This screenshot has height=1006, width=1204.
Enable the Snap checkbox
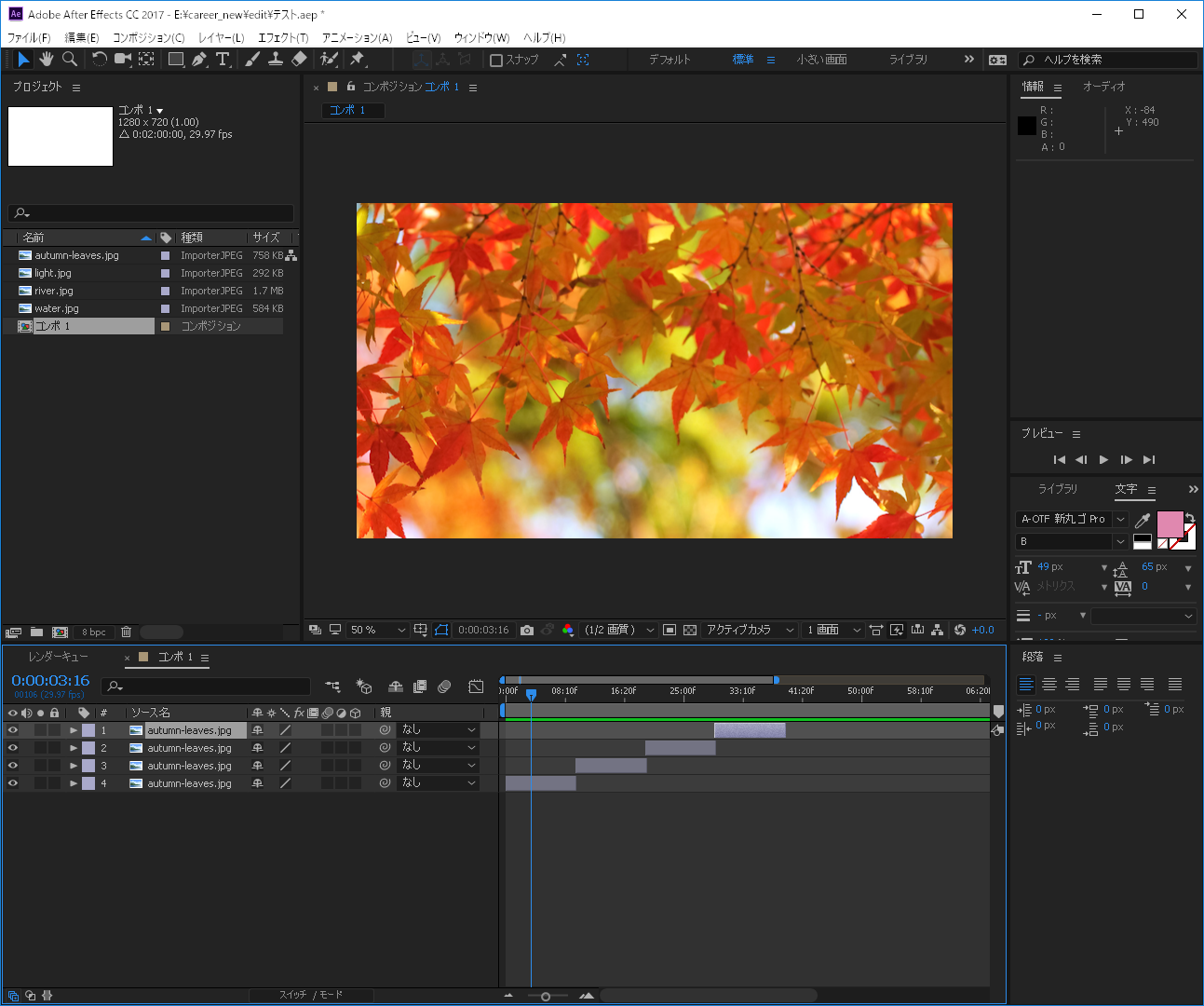(496, 61)
